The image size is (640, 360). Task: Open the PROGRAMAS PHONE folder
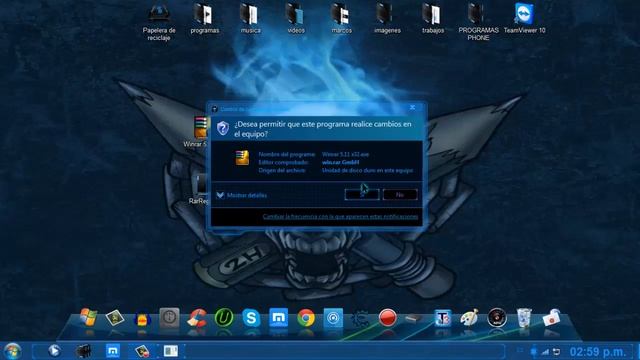click(x=478, y=22)
